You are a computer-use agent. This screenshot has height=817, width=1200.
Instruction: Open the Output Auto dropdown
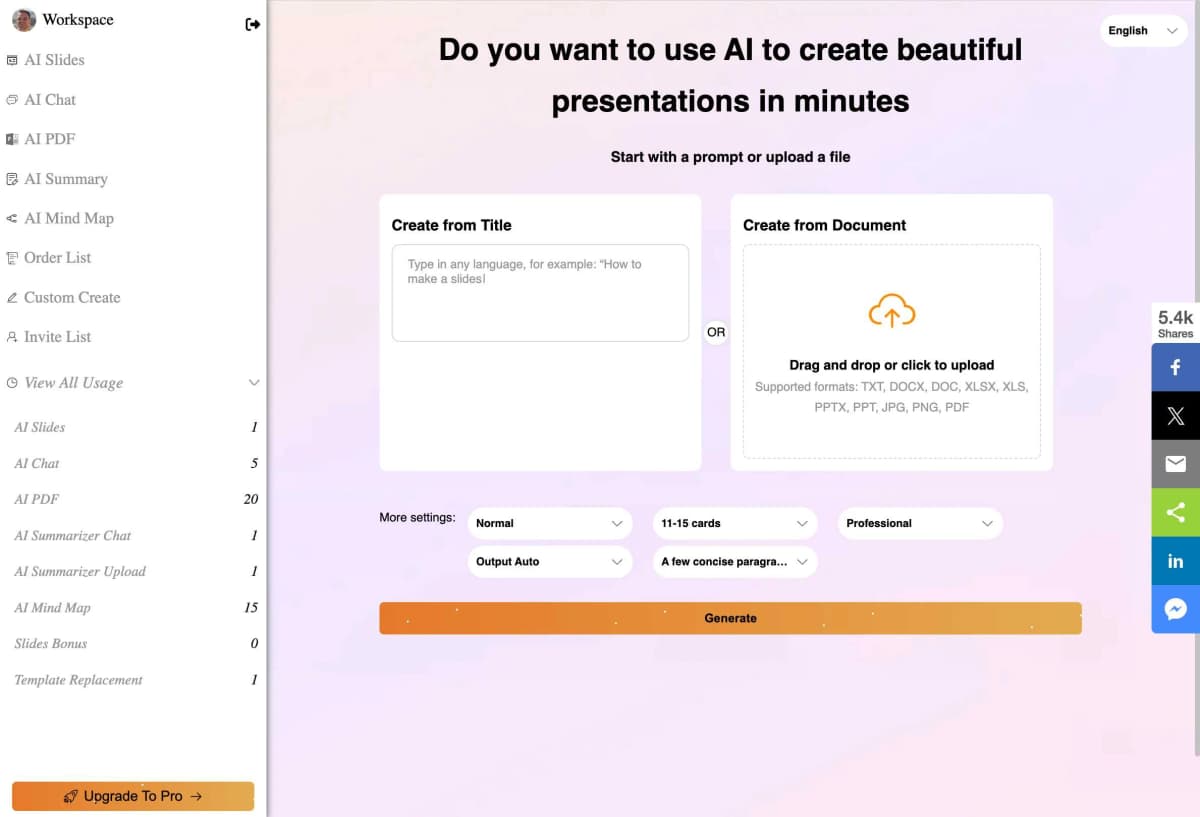pos(550,562)
